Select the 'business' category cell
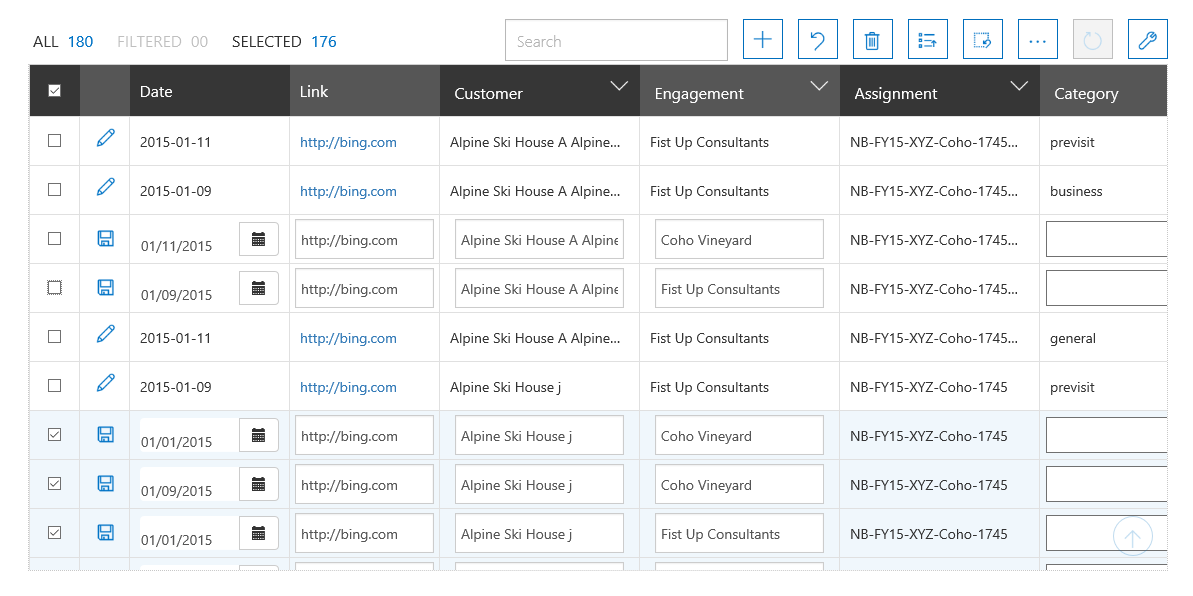Image resolution: width=1193 pixels, height=596 pixels. [1103, 190]
